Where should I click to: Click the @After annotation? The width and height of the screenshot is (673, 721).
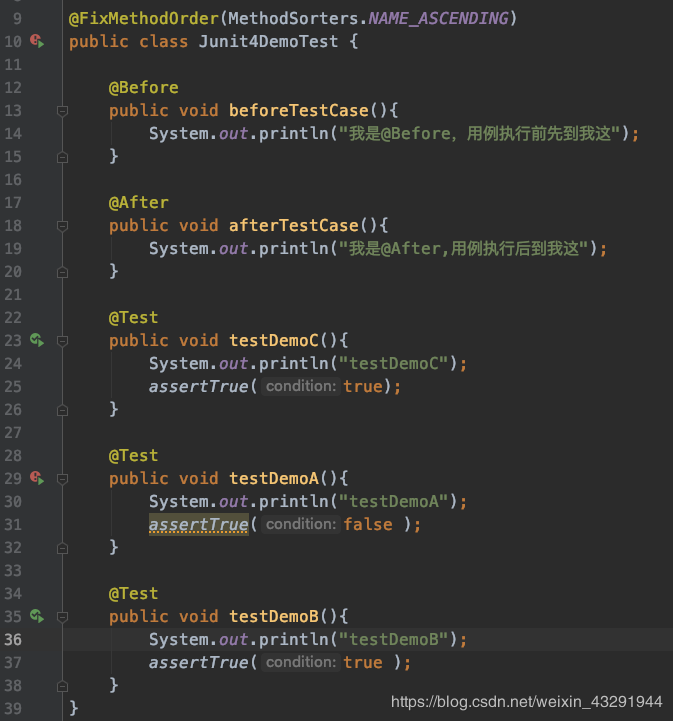(x=139, y=202)
